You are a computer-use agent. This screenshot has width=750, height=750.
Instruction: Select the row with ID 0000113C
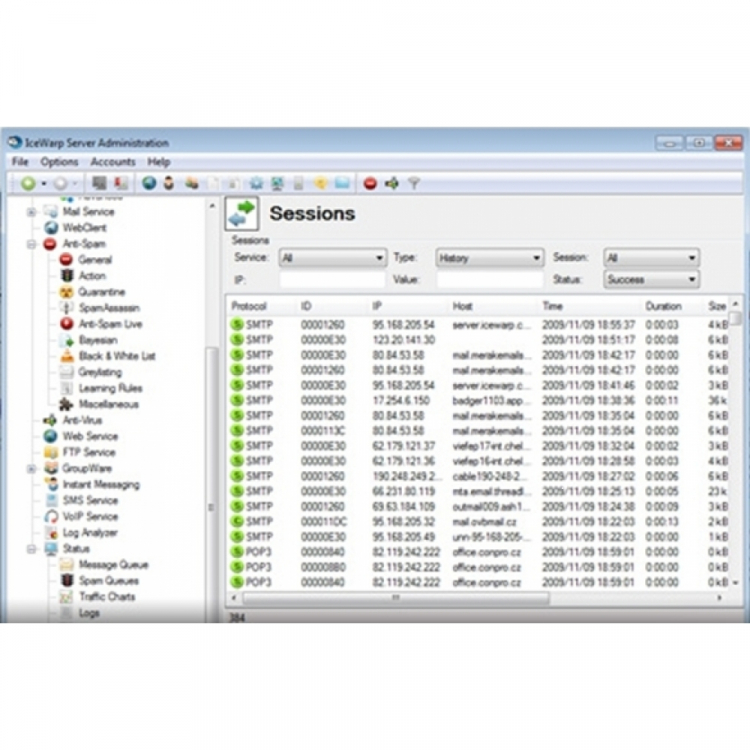coord(479,431)
